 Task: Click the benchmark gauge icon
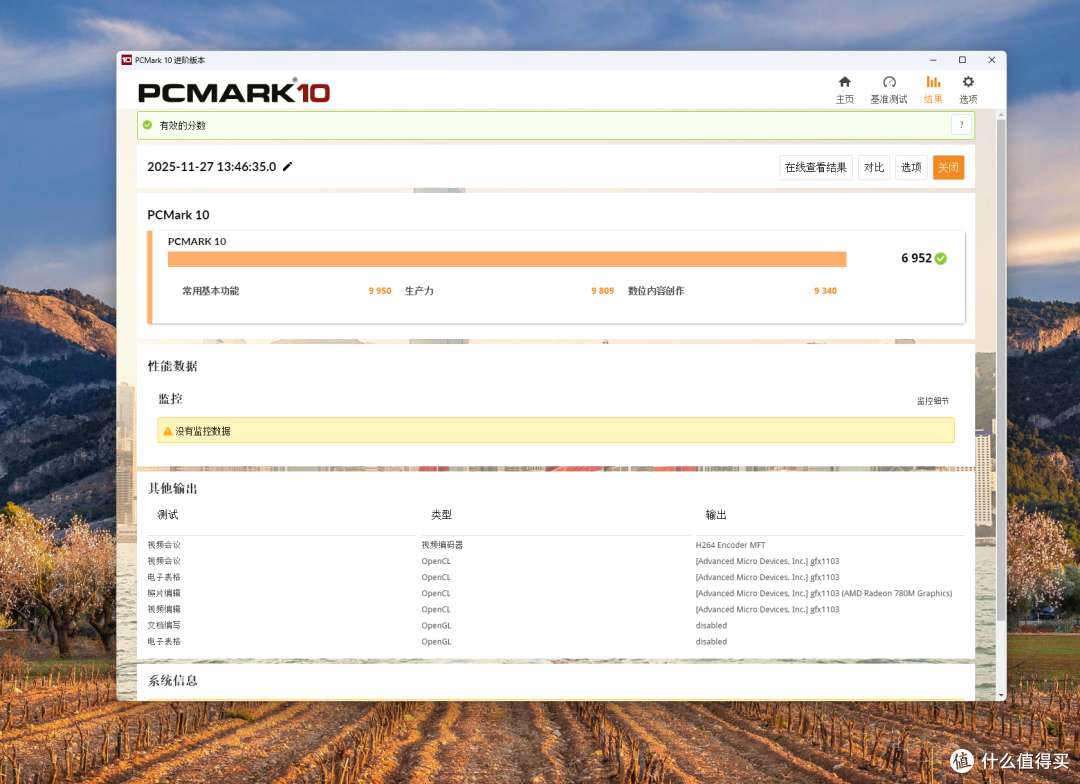pyautogui.click(x=889, y=82)
